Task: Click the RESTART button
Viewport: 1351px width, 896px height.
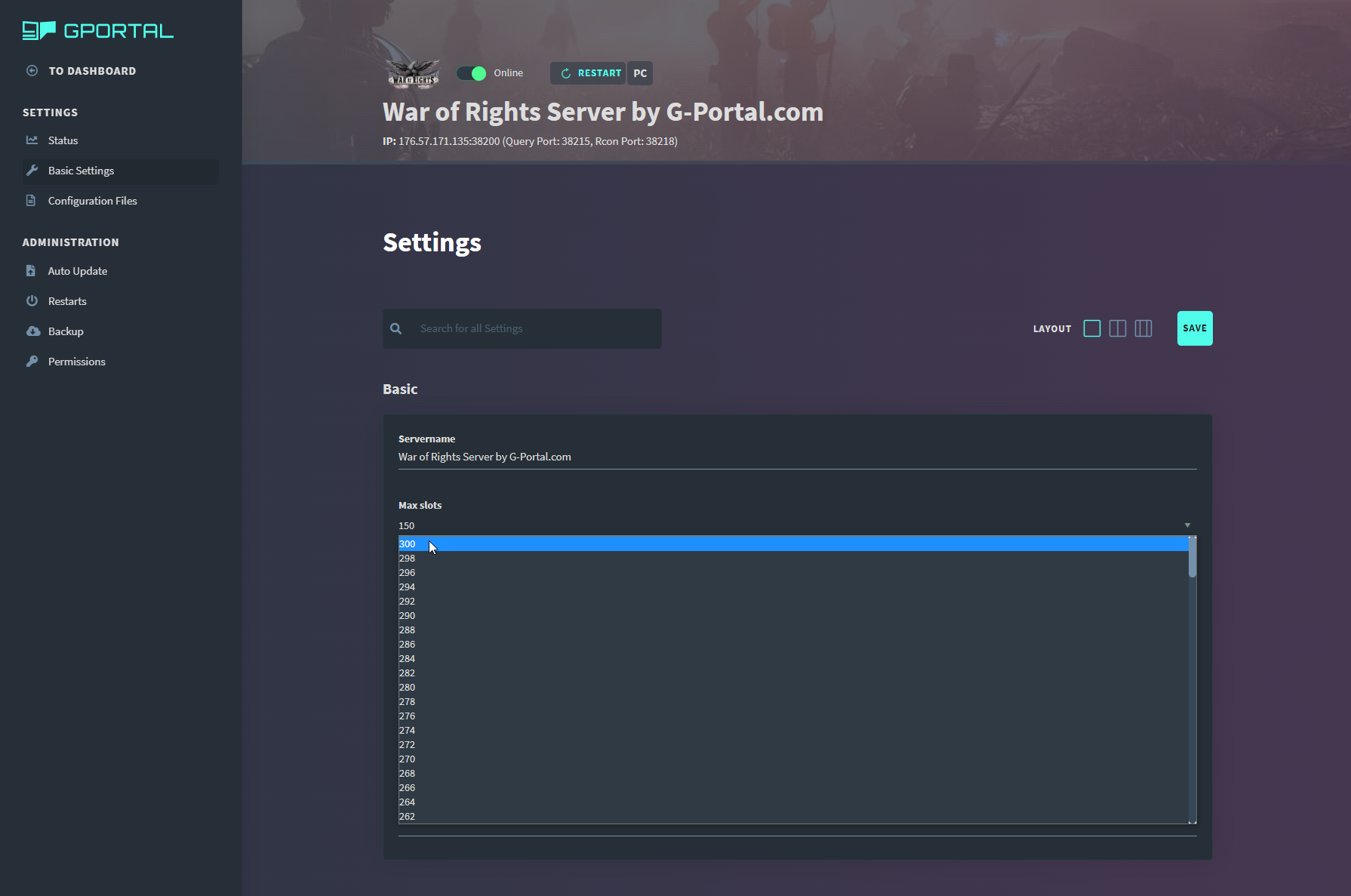Action: pos(588,73)
